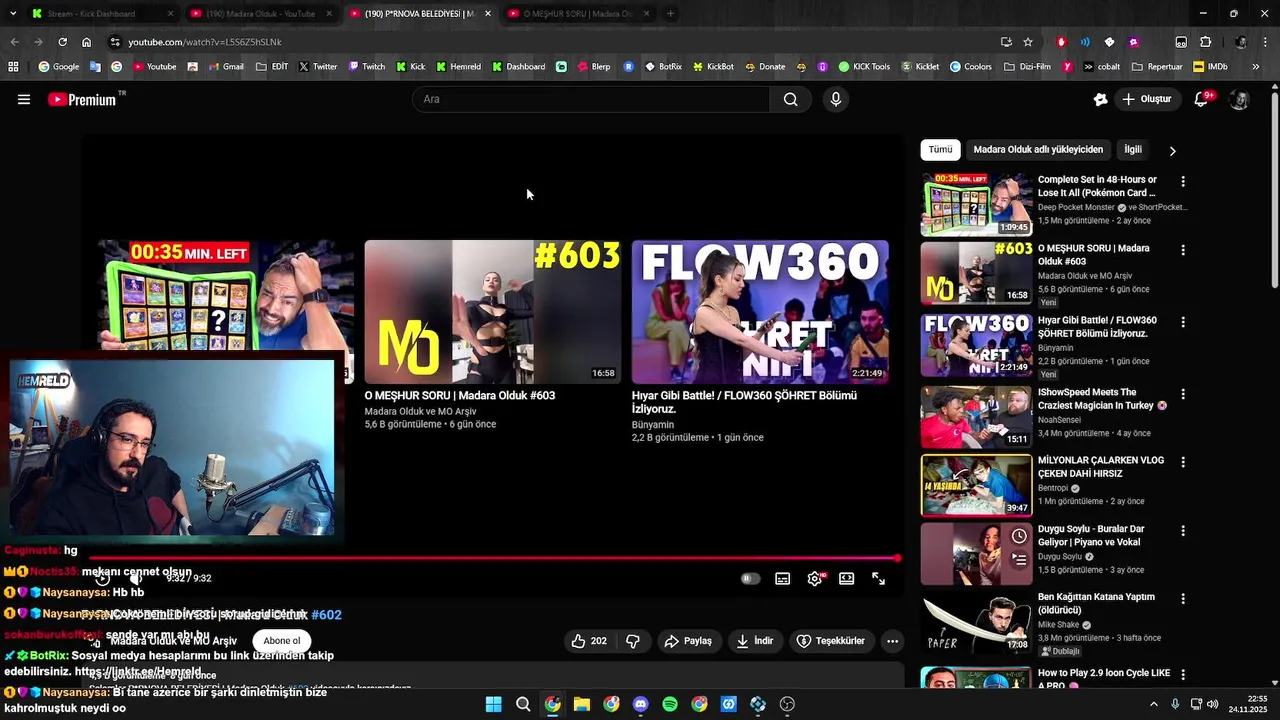
Task: Toggle subtitles in the video player
Action: pyautogui.click(x=783, y=578)
